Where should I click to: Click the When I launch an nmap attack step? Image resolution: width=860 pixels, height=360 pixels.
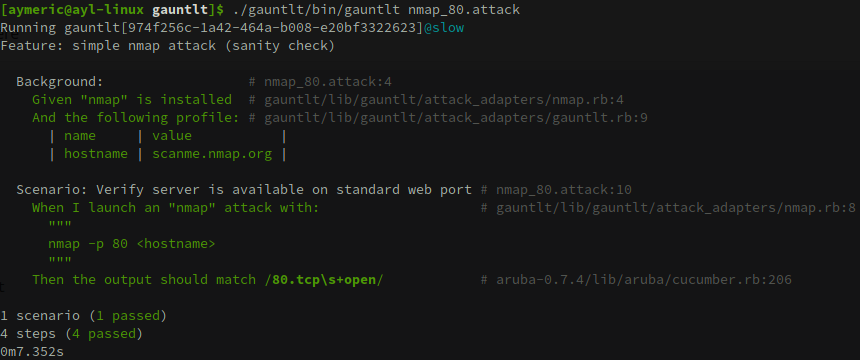[x=176, y=207]
